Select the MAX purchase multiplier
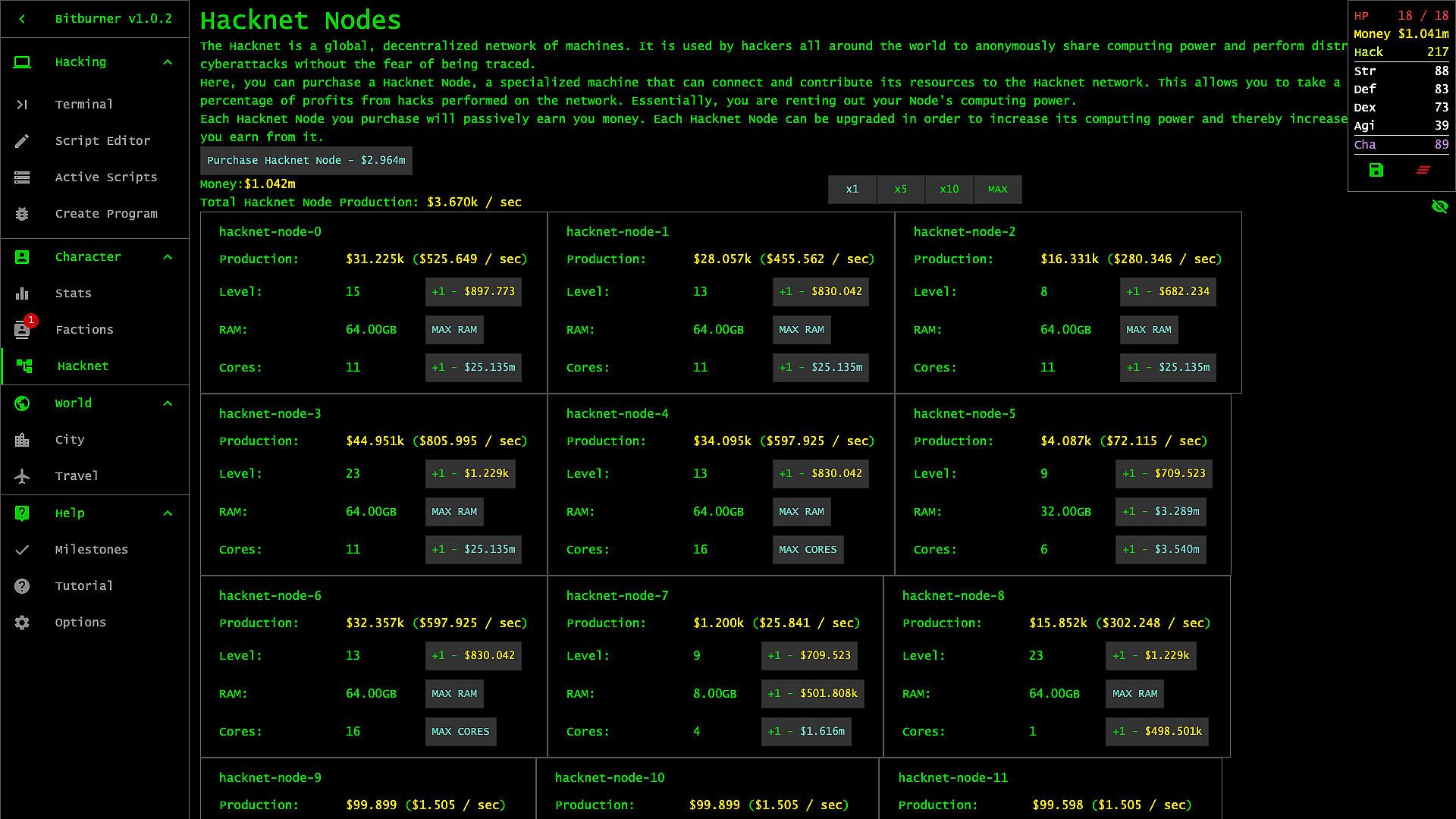Image resolution: width=1456 pixels, height=819 pixels. point(997,190)
